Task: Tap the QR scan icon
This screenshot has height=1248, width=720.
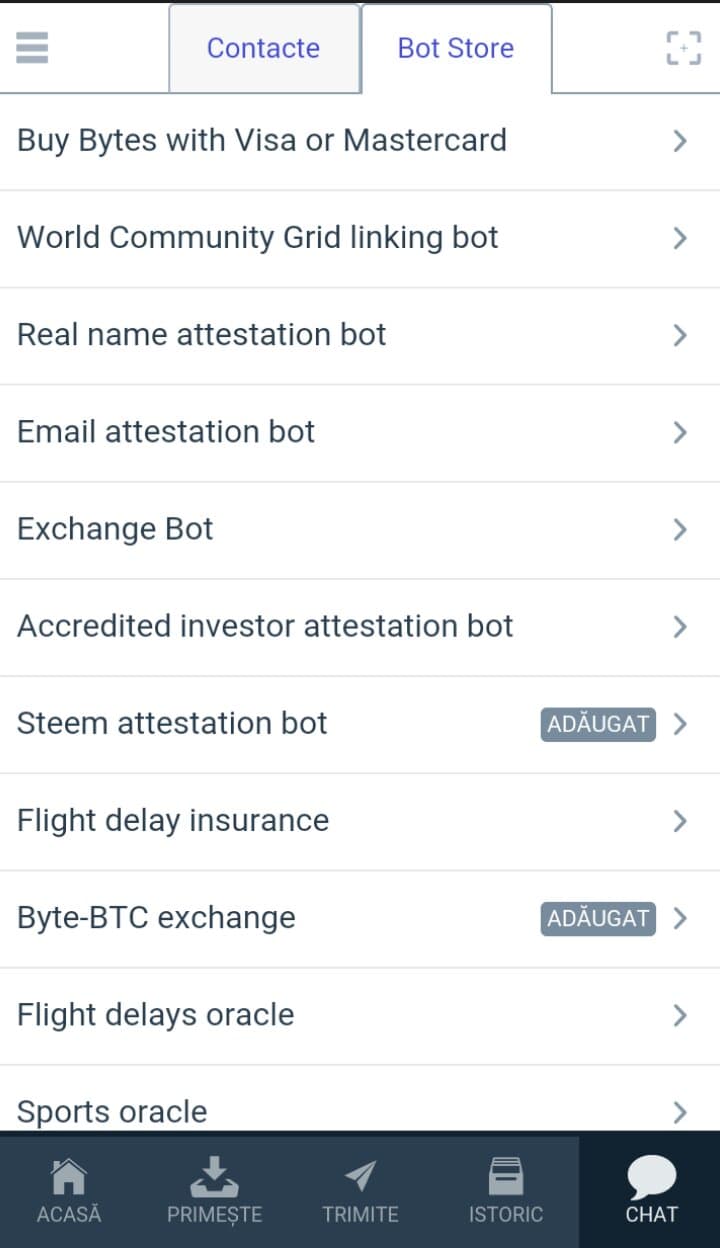Action: point(683,47)
